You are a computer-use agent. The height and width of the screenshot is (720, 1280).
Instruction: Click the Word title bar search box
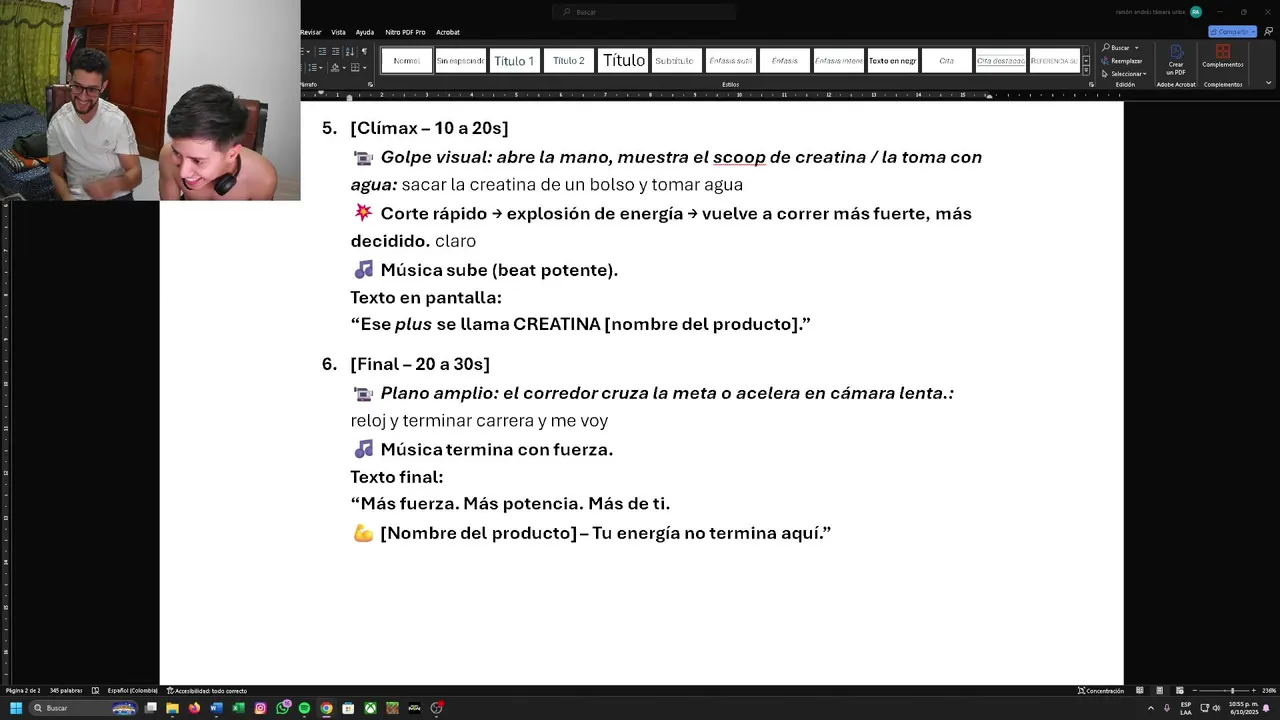click(x=645, y=12)
